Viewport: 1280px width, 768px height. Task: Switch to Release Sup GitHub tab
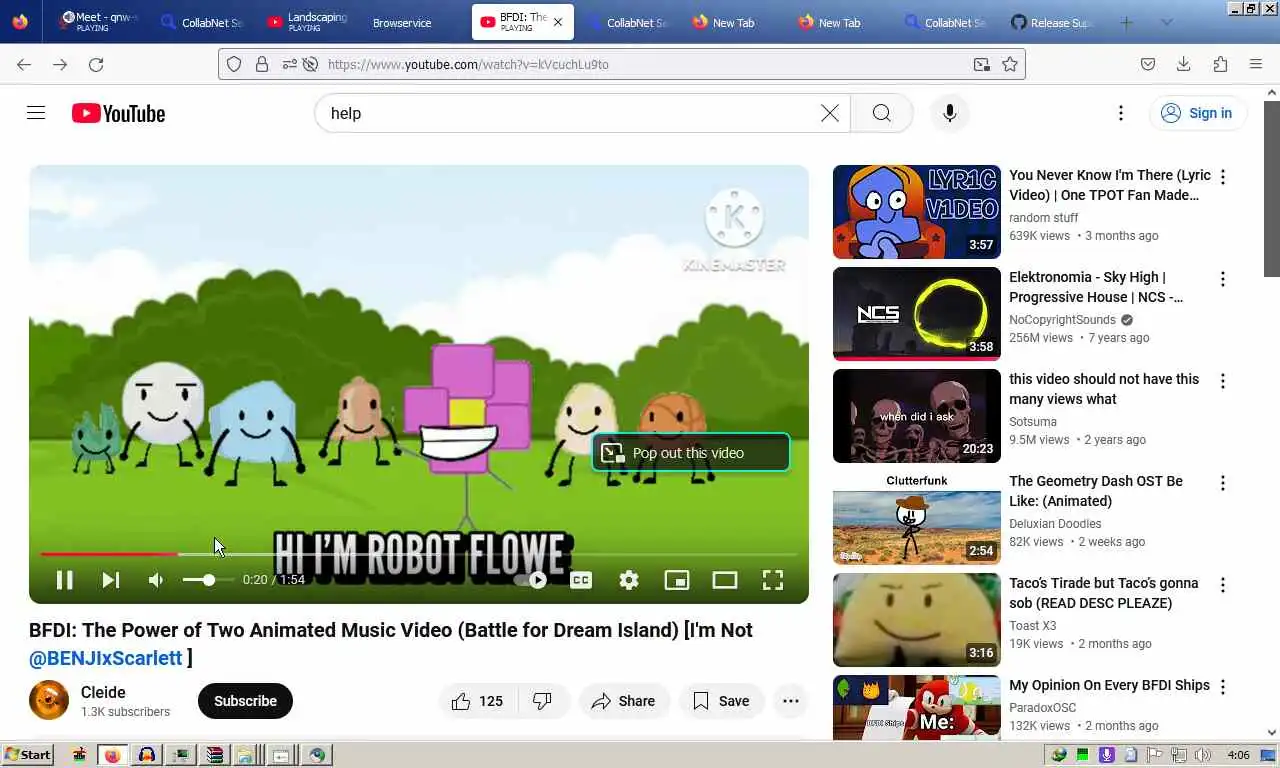click(x=1050, y=22)
